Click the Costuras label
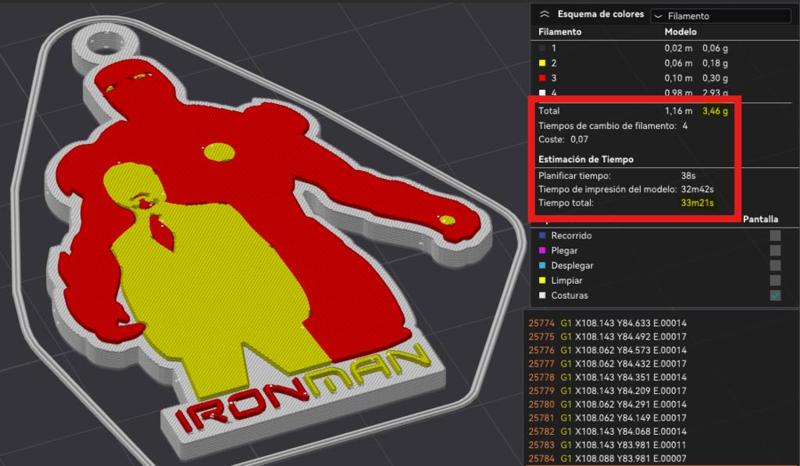The width and height of the screenshot is (800, 466). pos(569,295)
